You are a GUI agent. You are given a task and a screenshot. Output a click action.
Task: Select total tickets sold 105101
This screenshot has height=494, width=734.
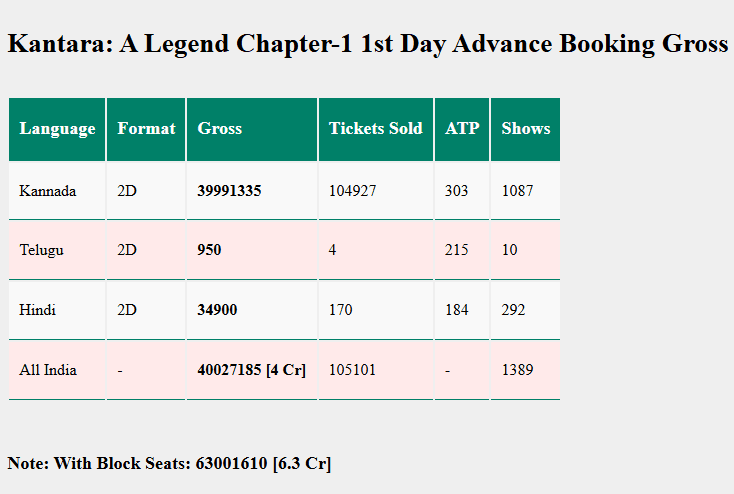point(353,370)
